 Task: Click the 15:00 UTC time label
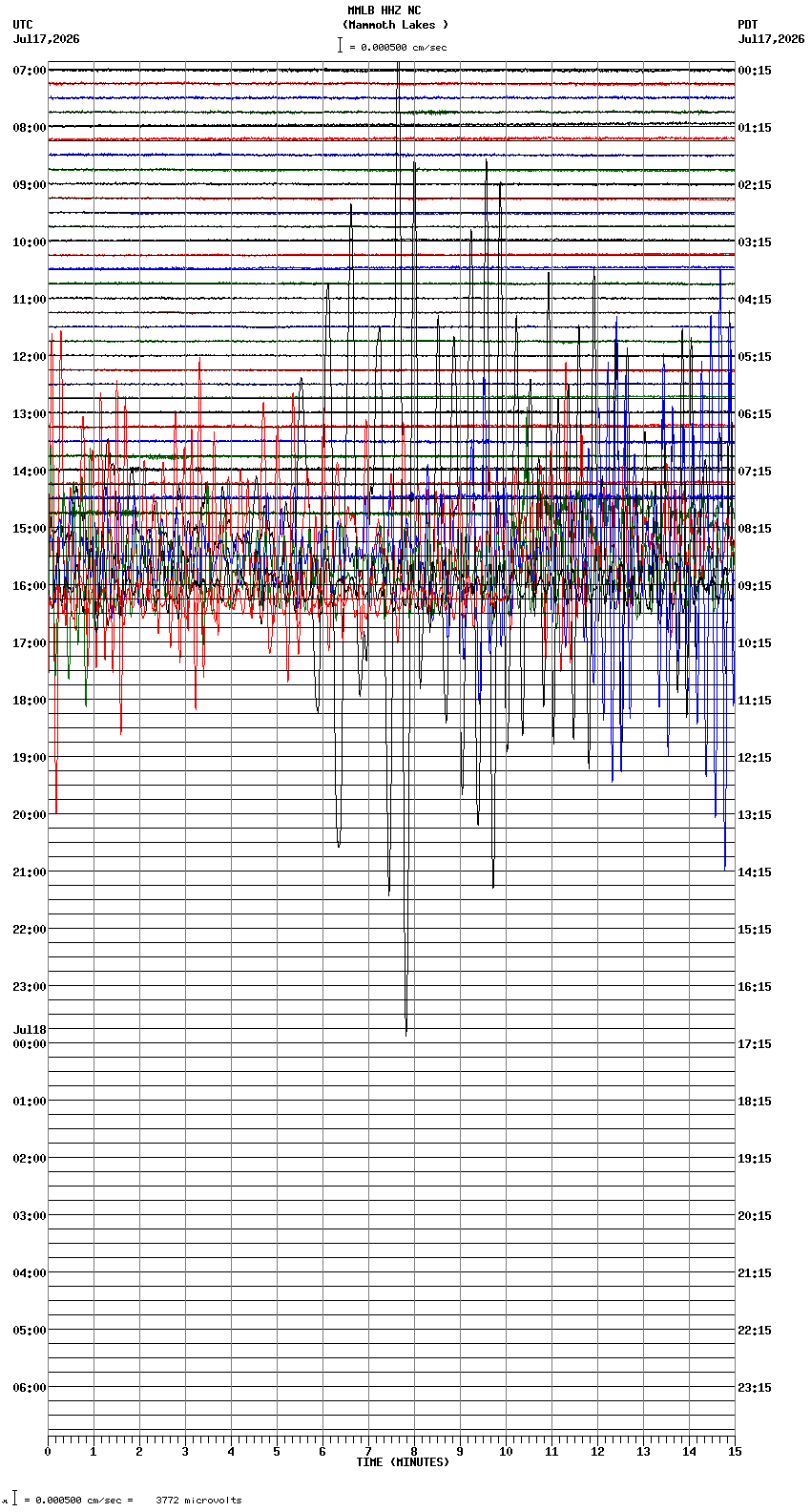(30, 529)
